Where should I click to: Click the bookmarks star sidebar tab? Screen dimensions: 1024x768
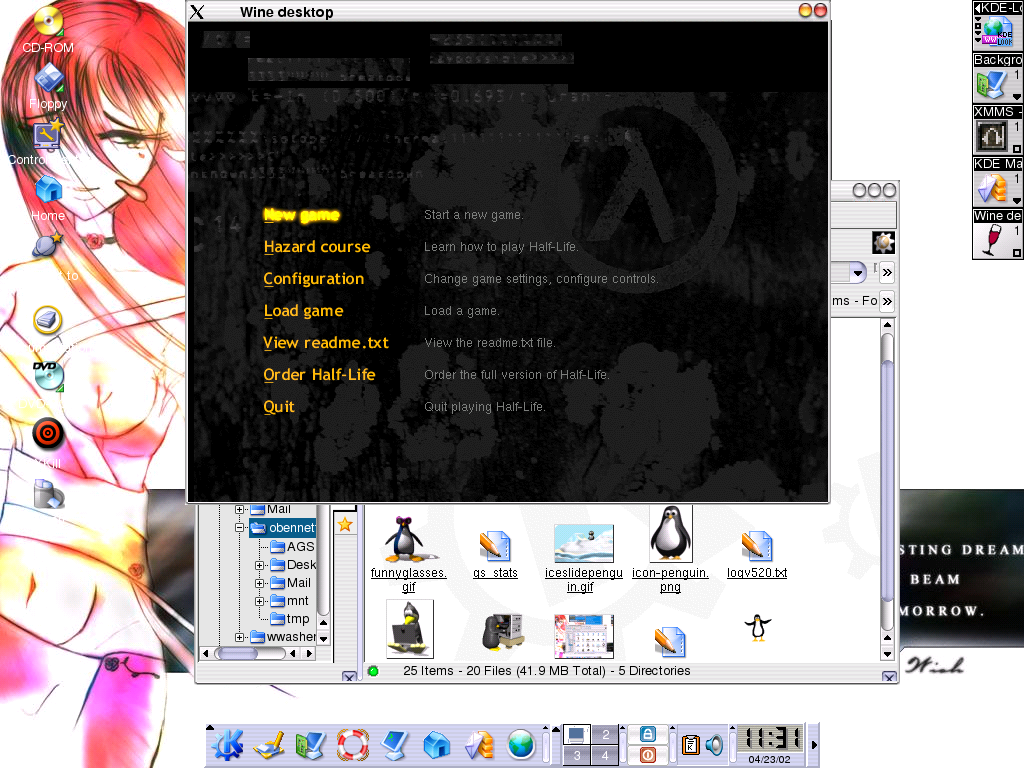pyautogui.click(x=345, y=524)
